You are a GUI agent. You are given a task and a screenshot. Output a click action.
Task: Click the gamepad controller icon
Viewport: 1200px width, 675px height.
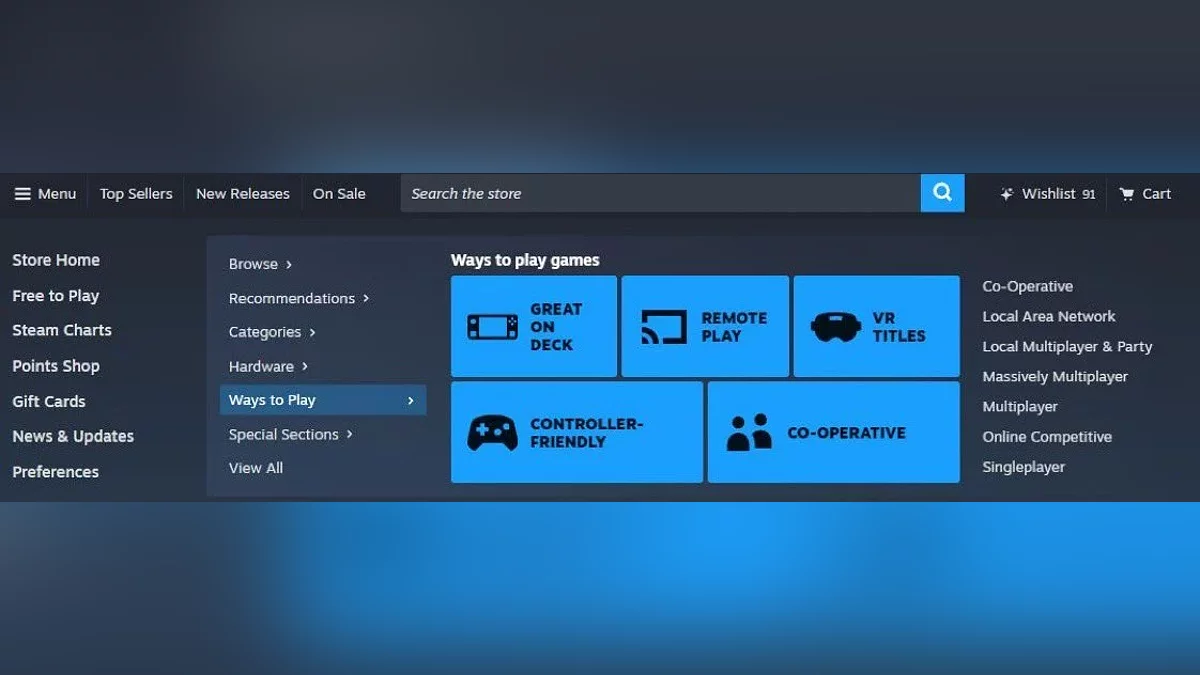click(492, 433)
